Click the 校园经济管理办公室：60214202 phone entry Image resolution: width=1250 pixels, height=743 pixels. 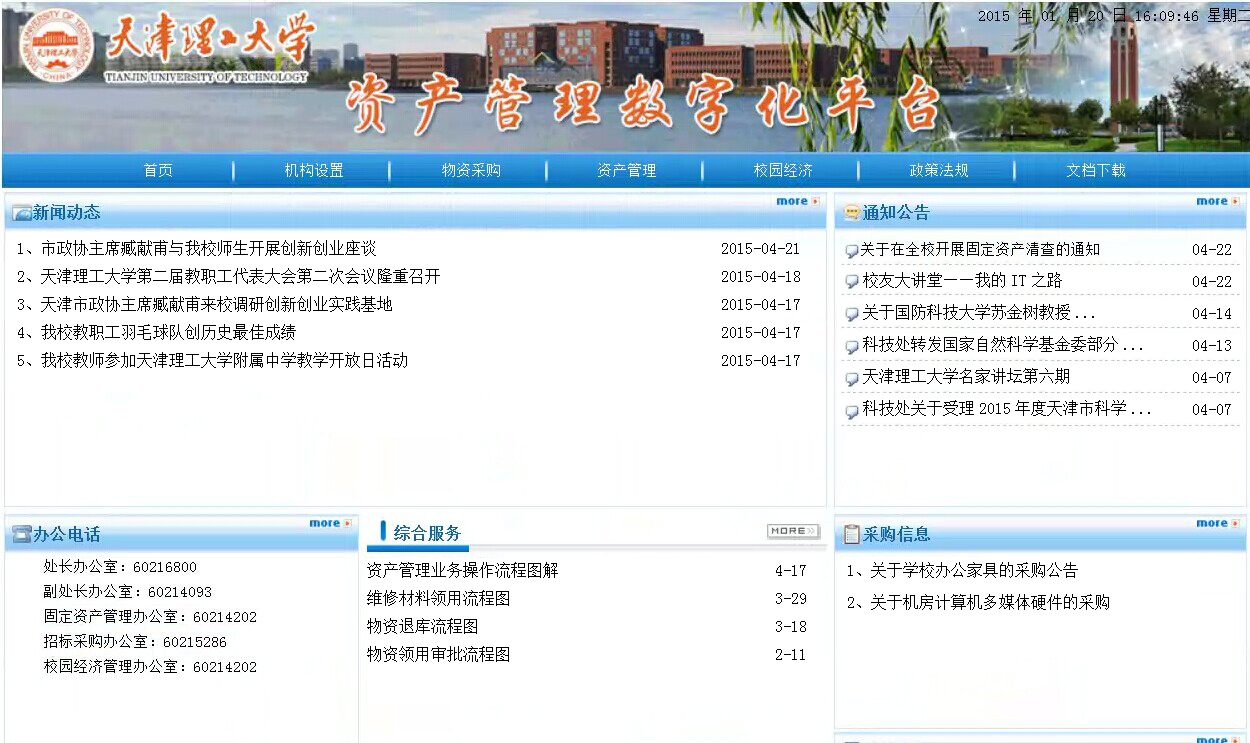click(x=150, y=667)
